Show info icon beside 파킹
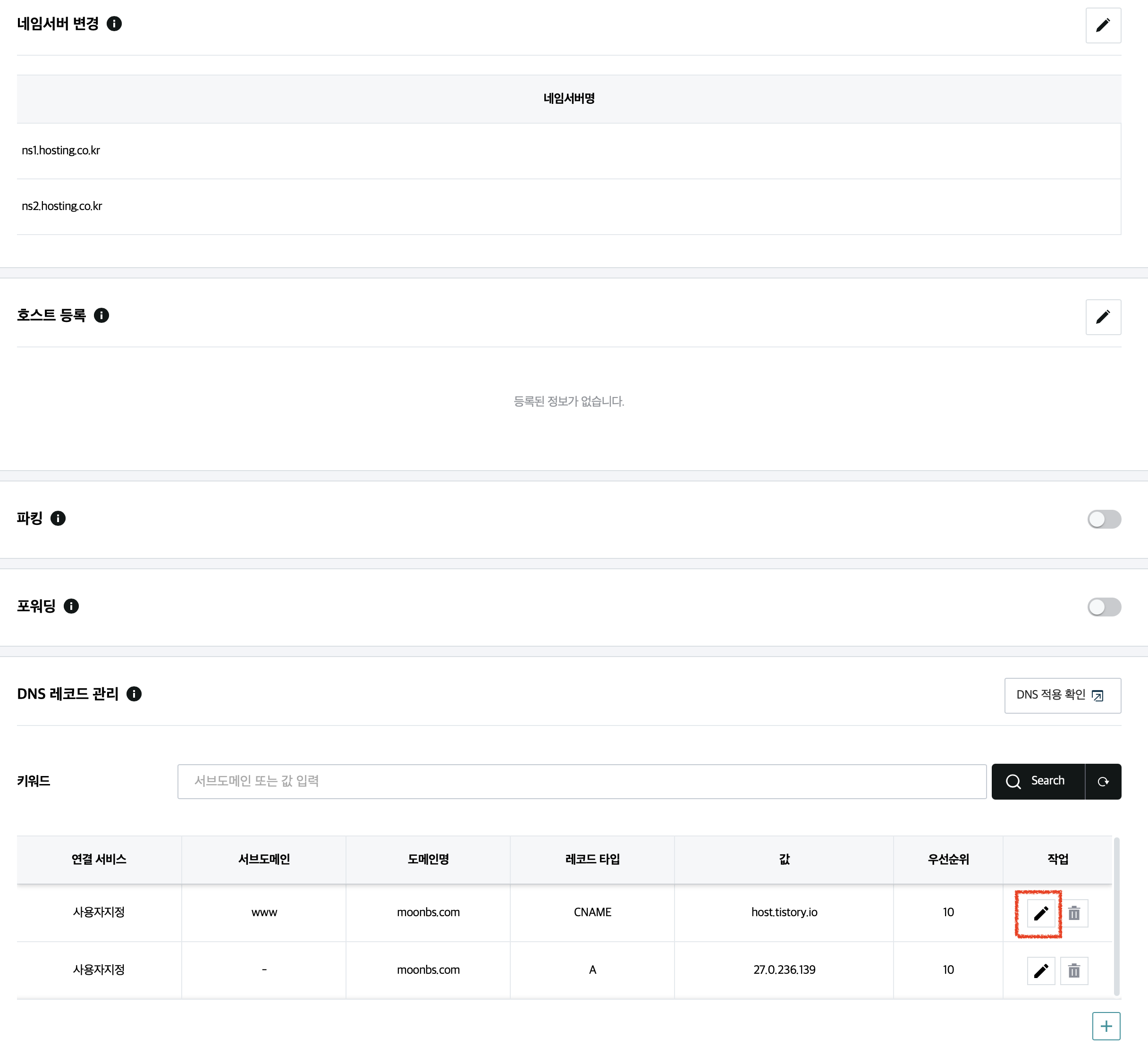The image size is (1148, 1063). click(x=58, y=518)
